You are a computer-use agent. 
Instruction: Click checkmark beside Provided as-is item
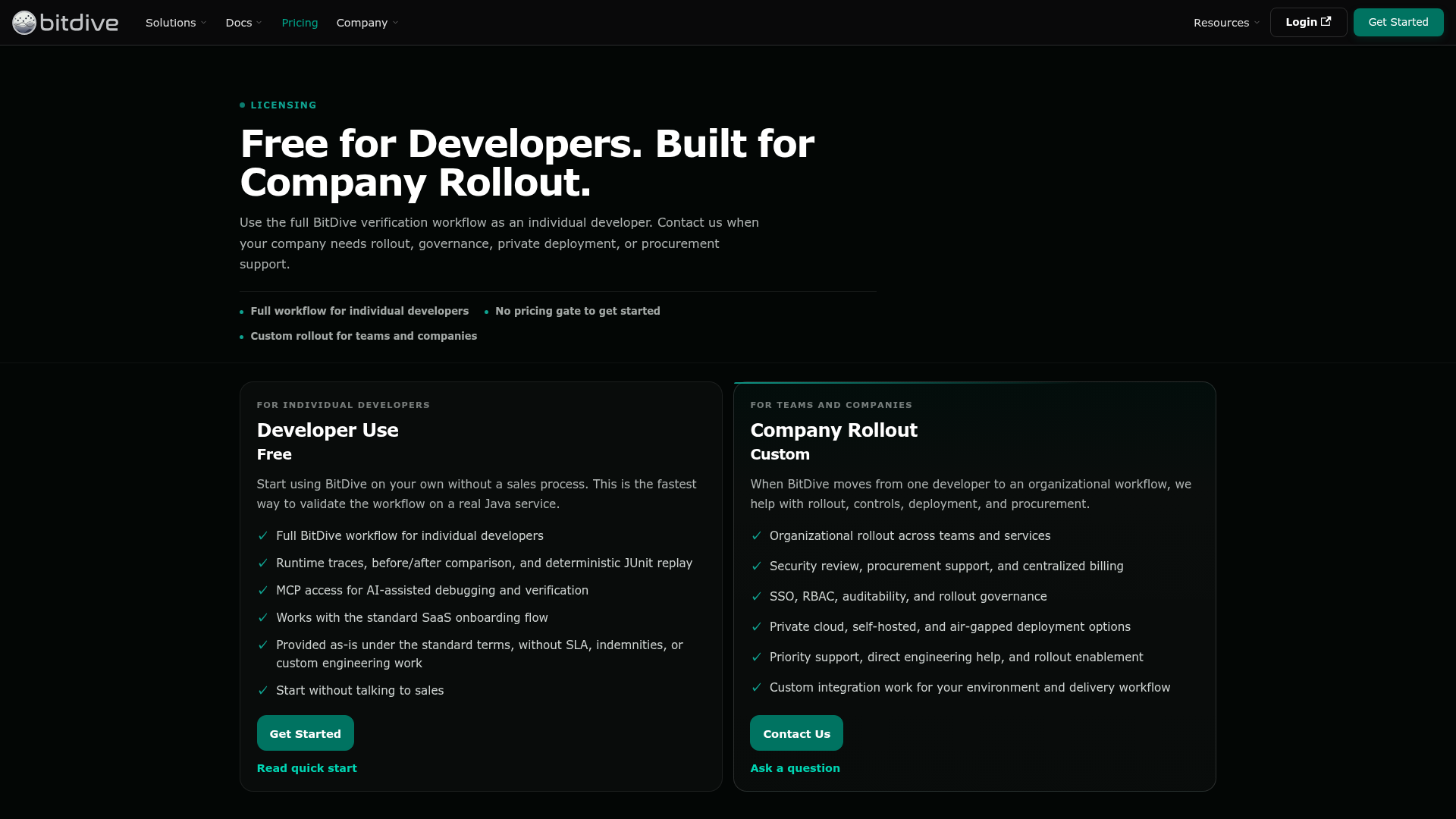pos(263,645)
